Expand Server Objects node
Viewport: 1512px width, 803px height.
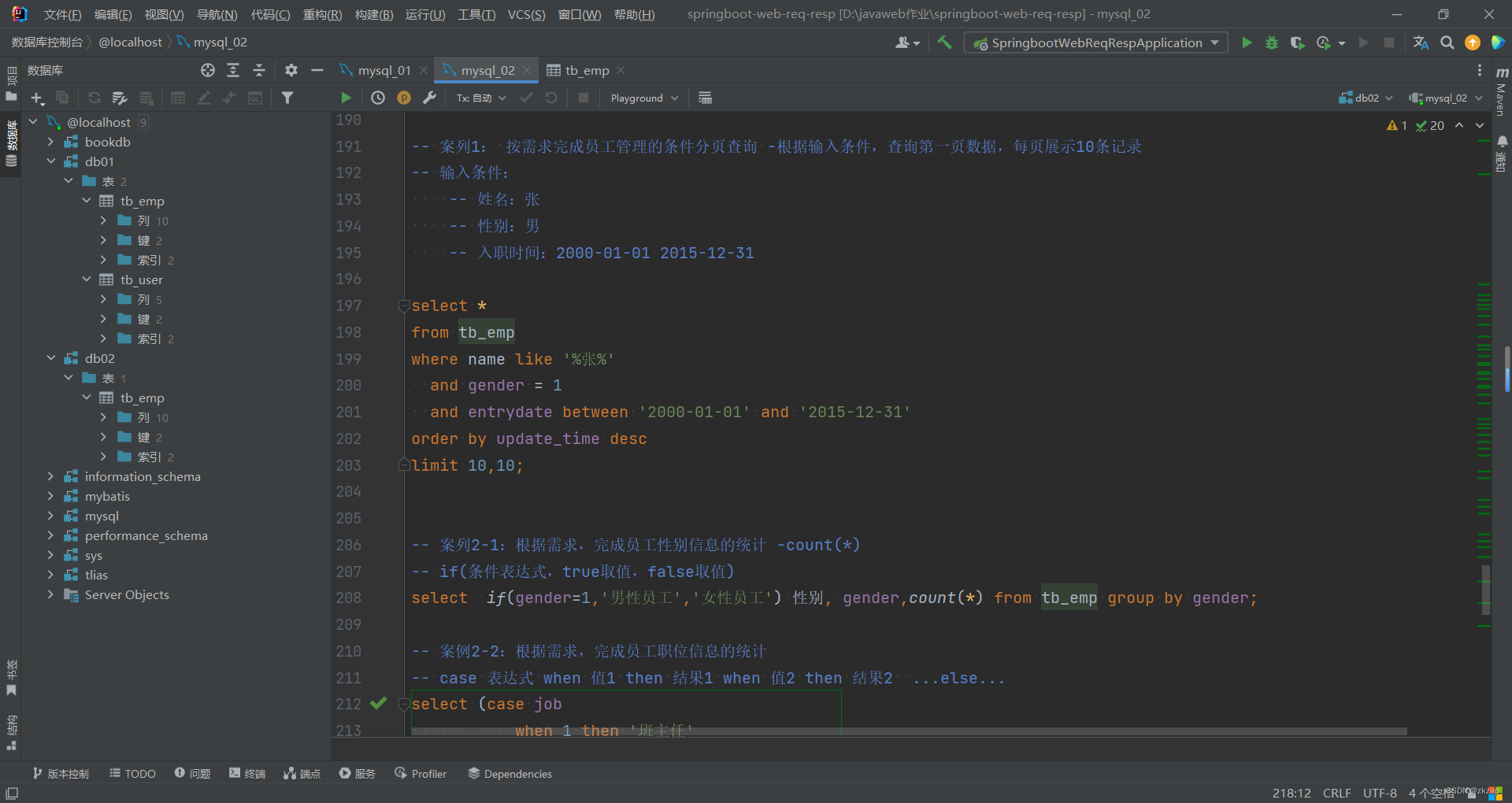tap(51, 594)
